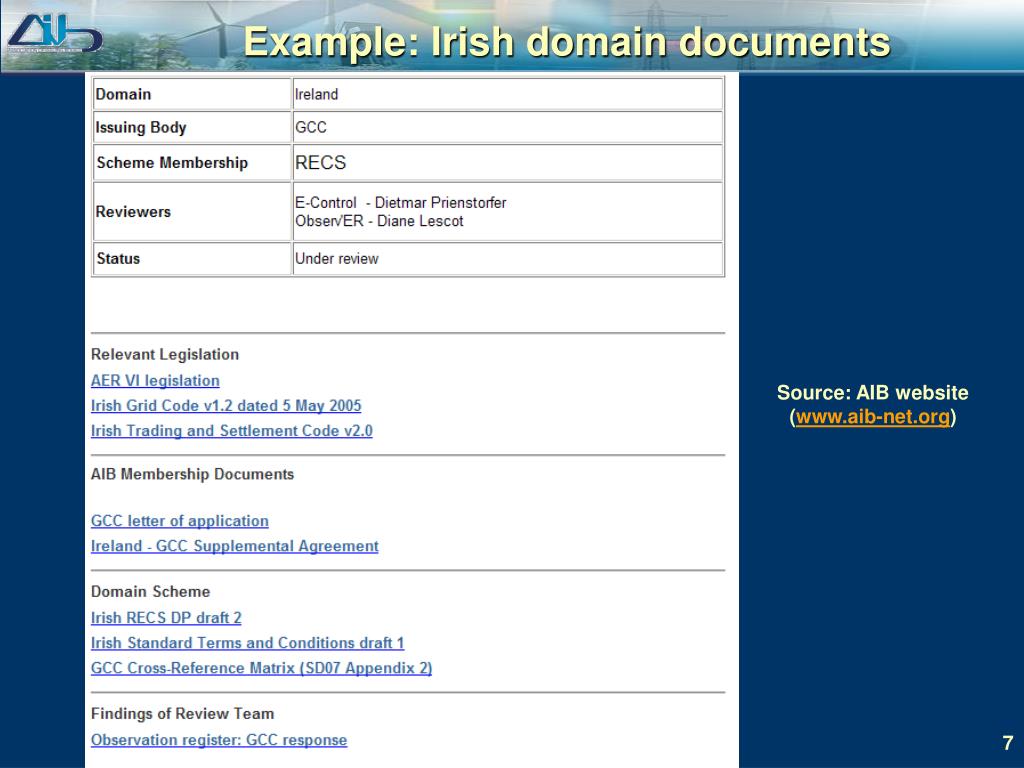Click the 'Domain Scheme' heading
The height and width of the screenshot is (768, 1024).
[150, 592]
